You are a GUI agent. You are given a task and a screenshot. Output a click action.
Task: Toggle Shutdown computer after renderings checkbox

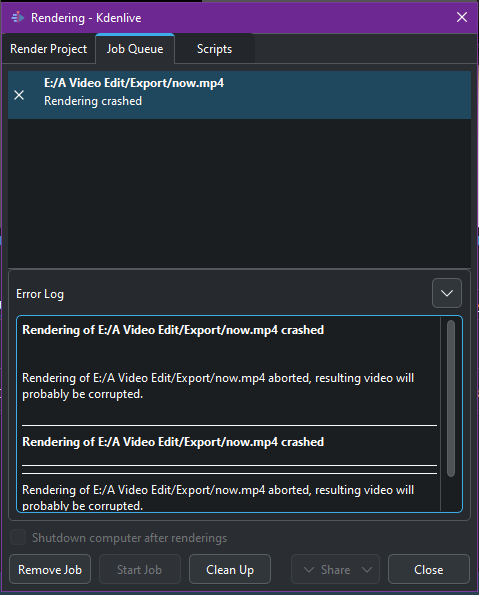pos(18,537)
